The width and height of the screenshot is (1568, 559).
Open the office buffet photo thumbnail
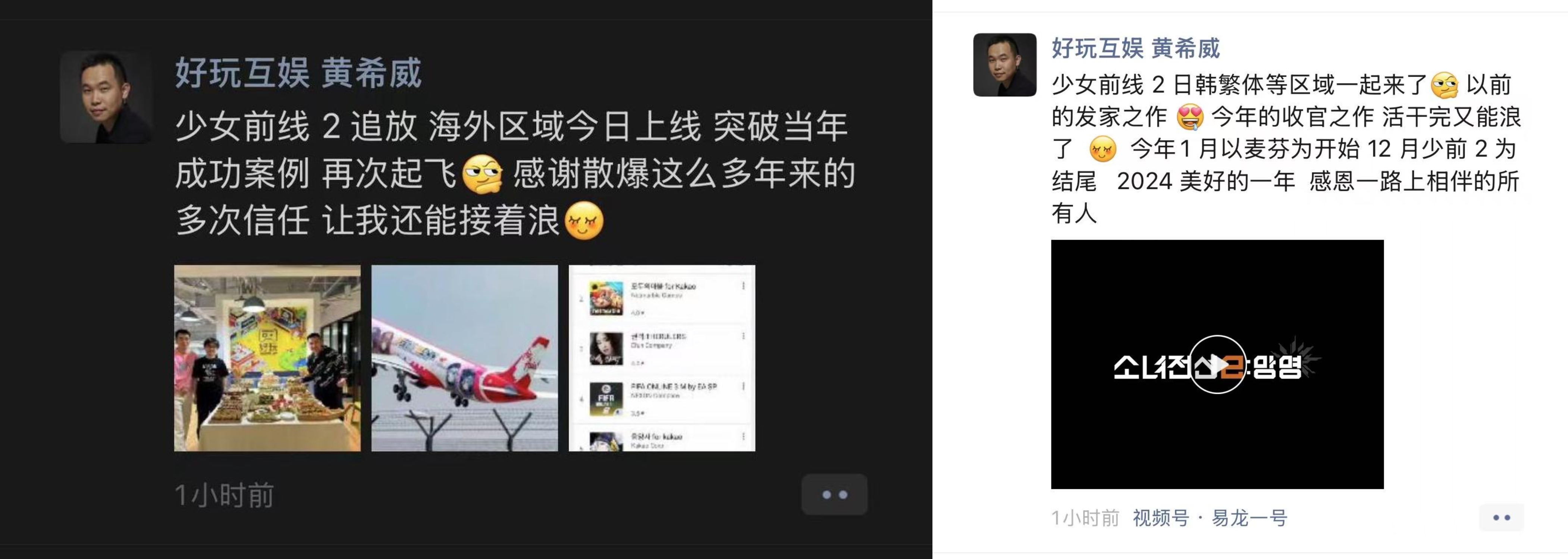[267, 358]
